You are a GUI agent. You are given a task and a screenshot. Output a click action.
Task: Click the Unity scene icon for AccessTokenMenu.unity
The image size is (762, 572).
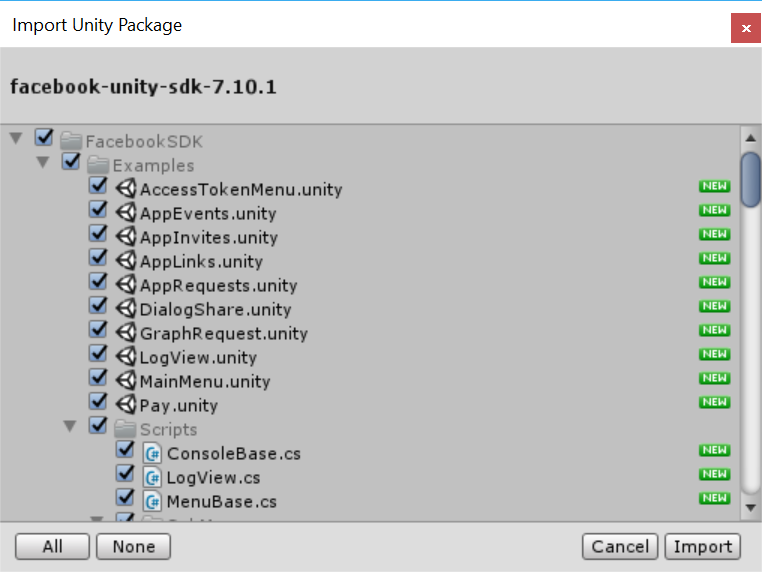[x=126, y=189]
